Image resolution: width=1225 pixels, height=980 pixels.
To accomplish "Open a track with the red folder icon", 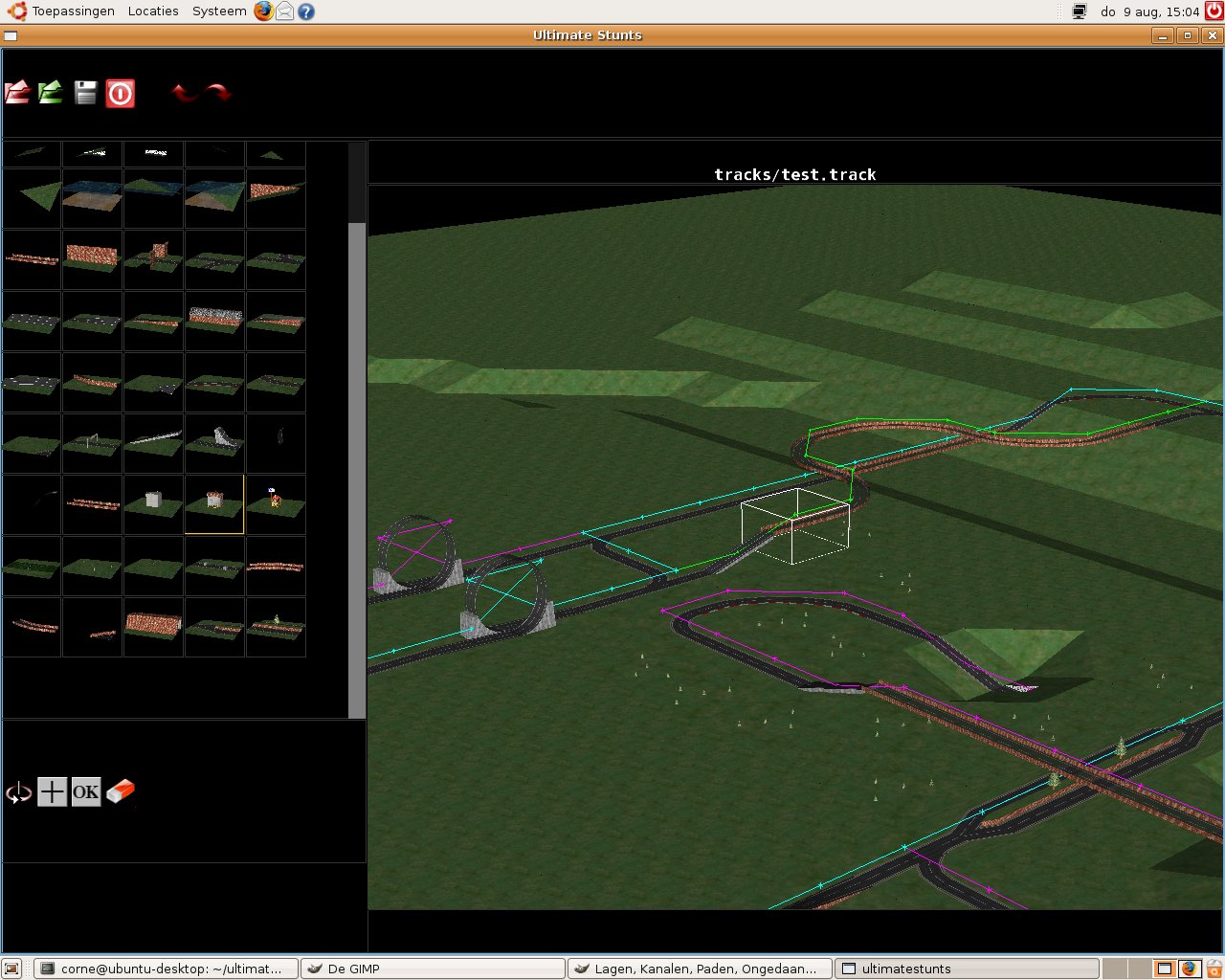I will [17, 93].
